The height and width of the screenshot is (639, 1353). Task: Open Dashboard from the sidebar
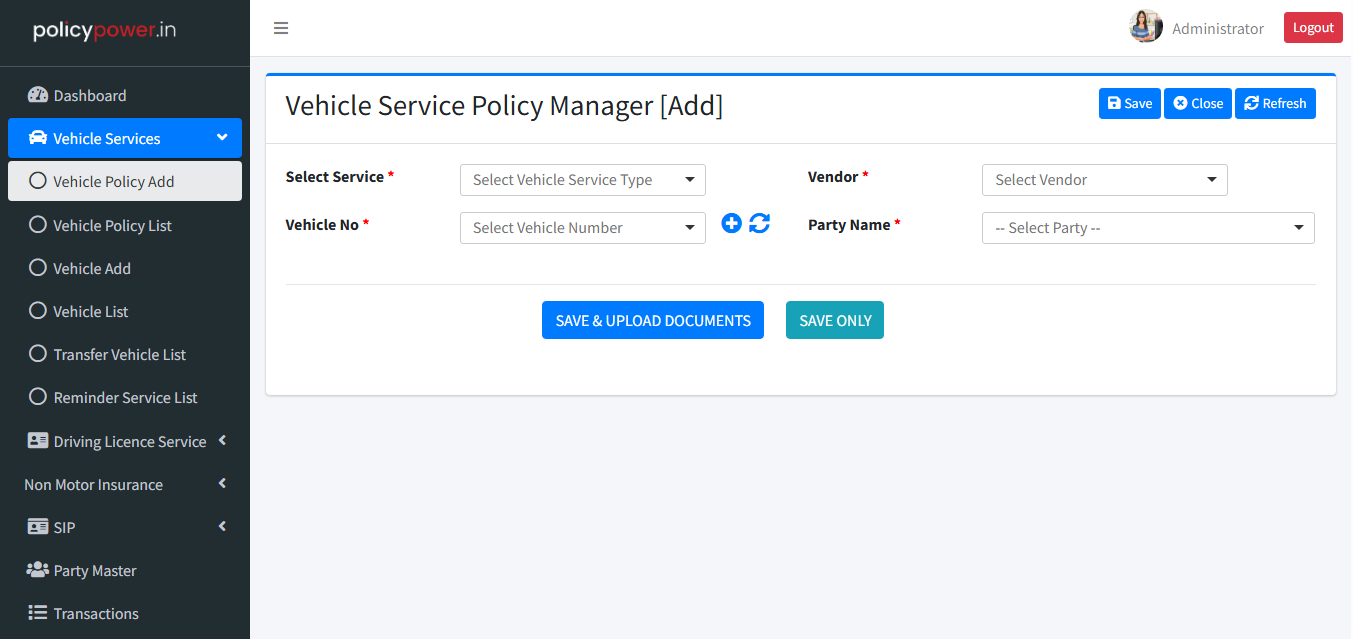[90, 96]
